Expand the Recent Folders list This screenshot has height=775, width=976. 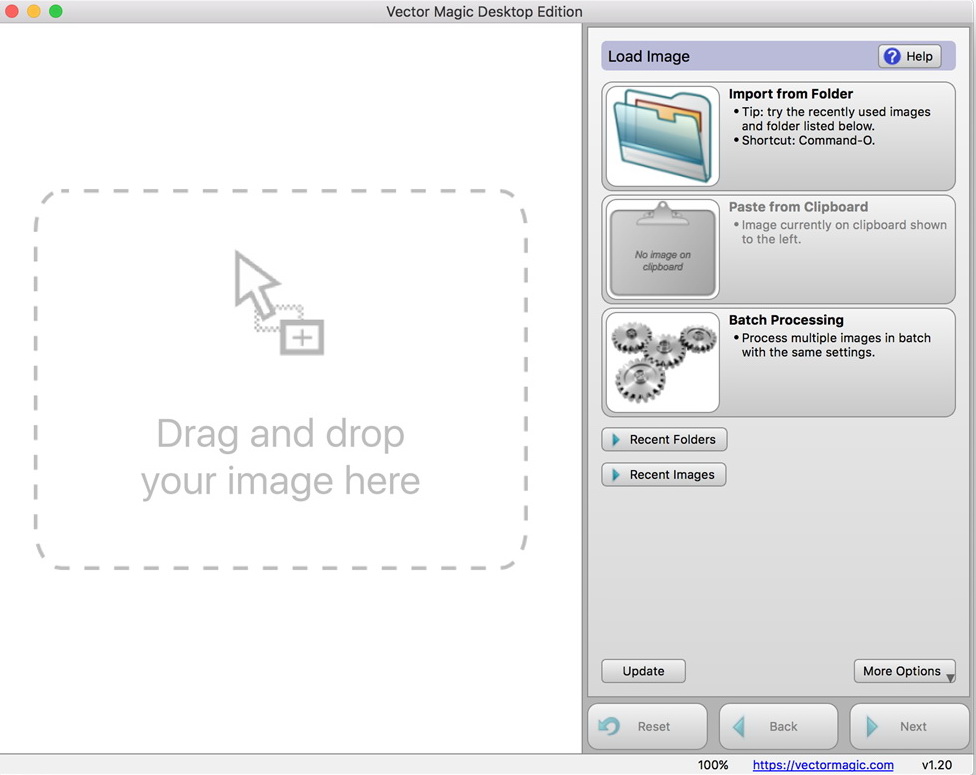tap(664, 439)
